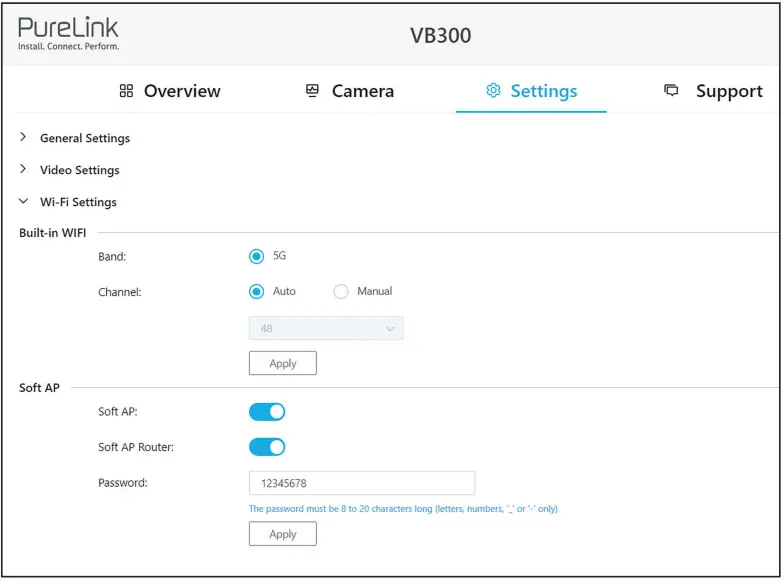The height and width of the screenshot is (583, 784).
Task: Expand Video Settings section
Action: coord(79,170)
